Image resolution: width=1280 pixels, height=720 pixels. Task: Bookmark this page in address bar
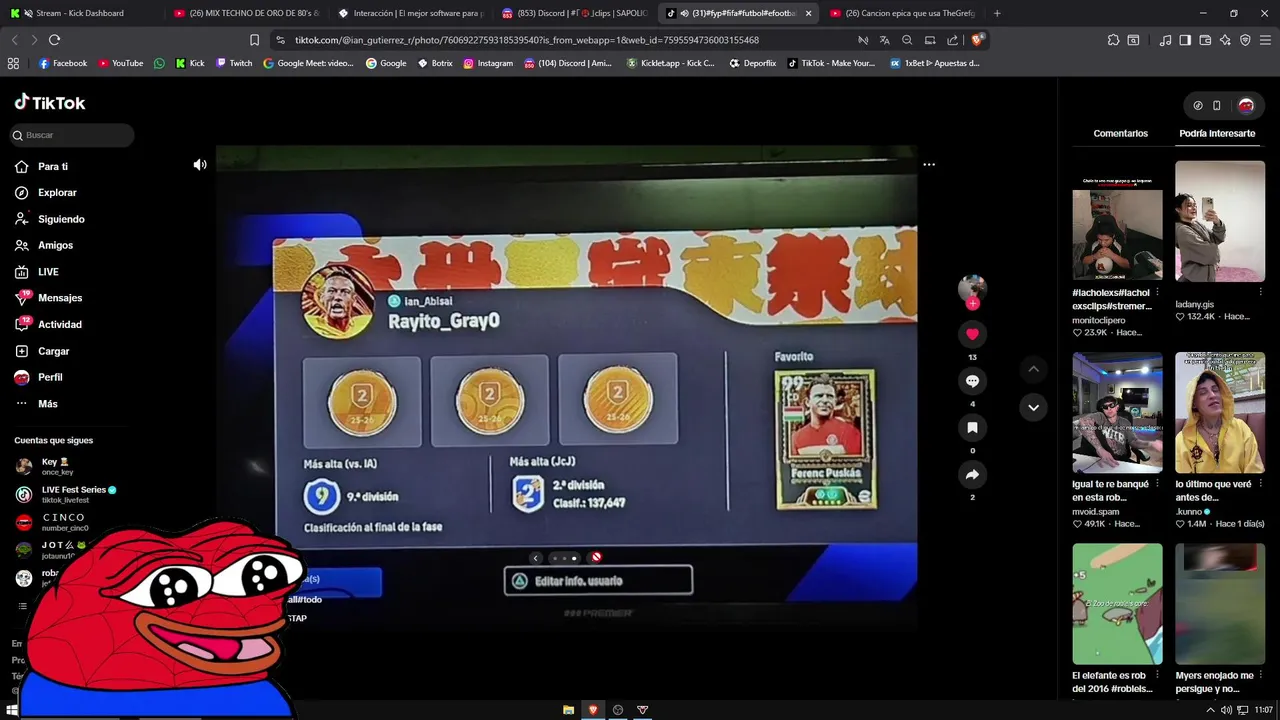254,40
